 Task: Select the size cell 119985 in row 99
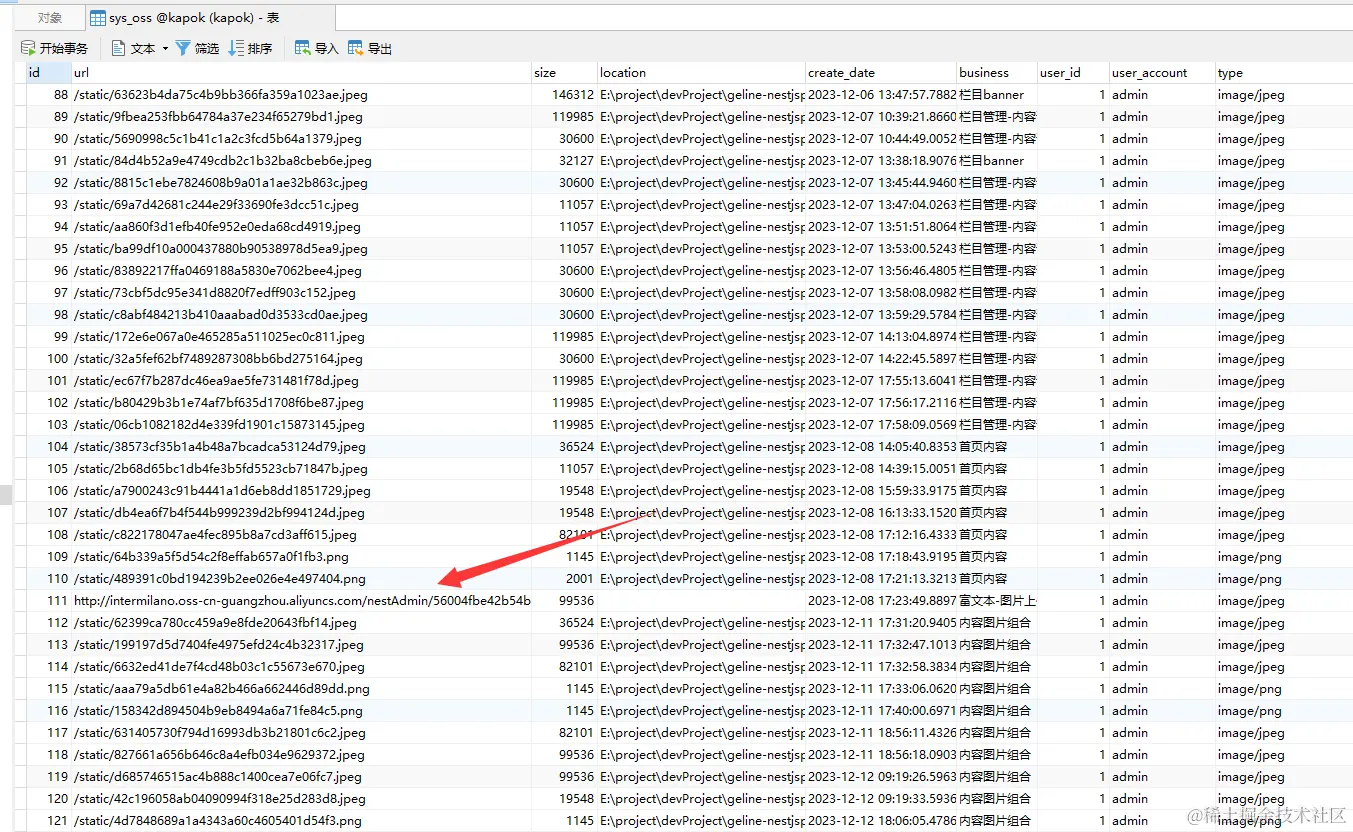(x=564, y=337)
